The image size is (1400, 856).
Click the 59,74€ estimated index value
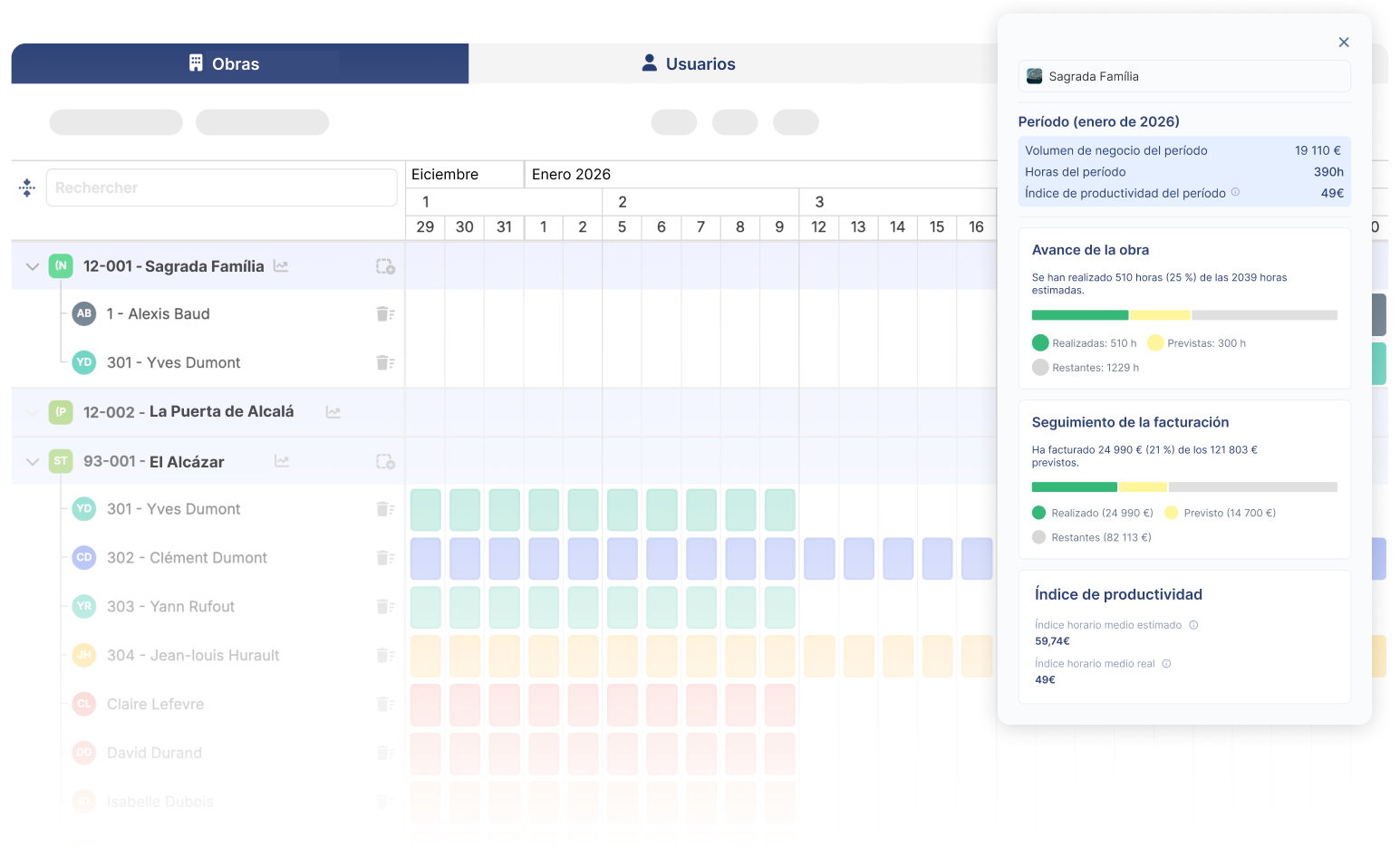(1052, 641)
